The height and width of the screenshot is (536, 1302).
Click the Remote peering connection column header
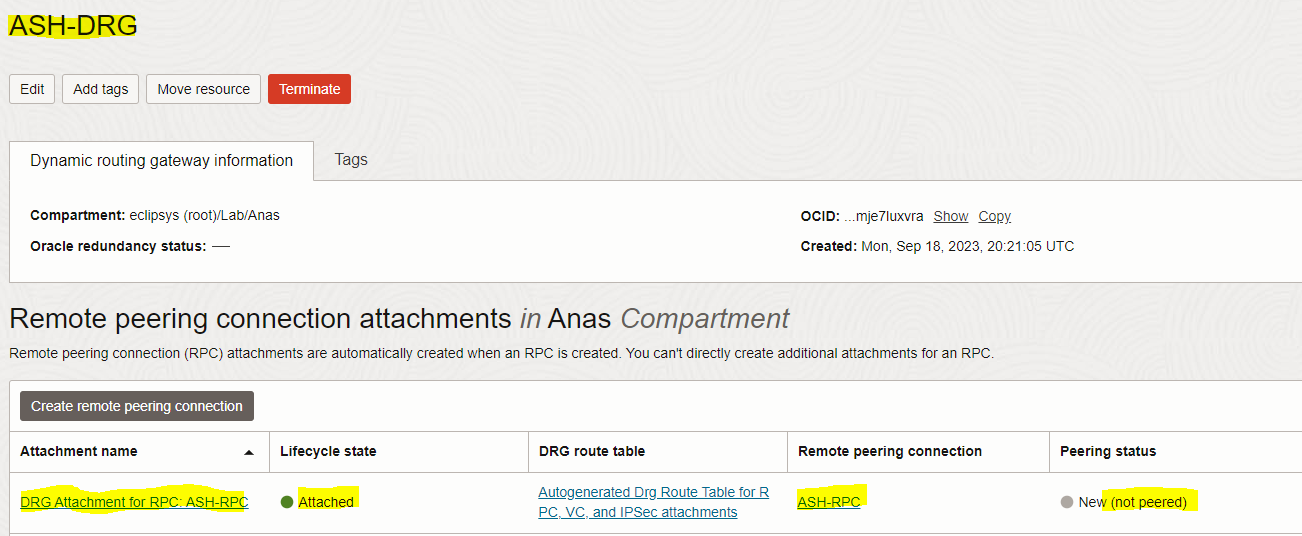point(890,451)
